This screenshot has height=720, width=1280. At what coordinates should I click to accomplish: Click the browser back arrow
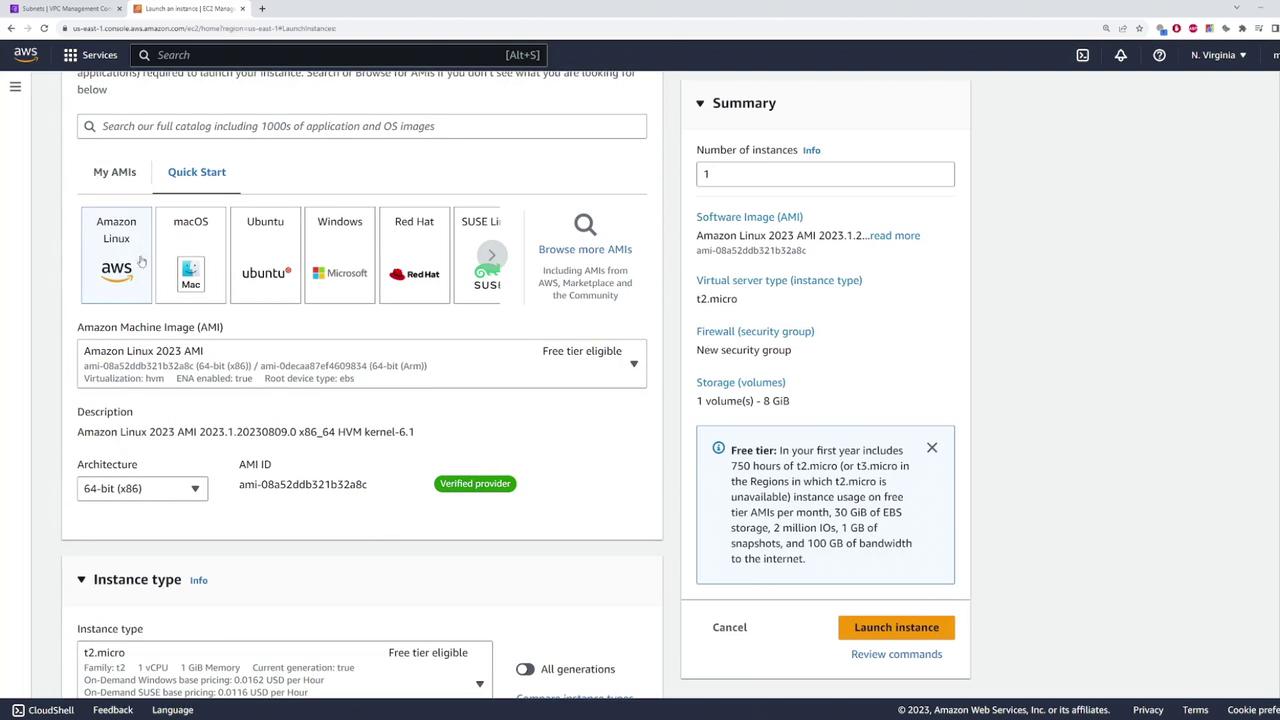(x=12, y=28)
